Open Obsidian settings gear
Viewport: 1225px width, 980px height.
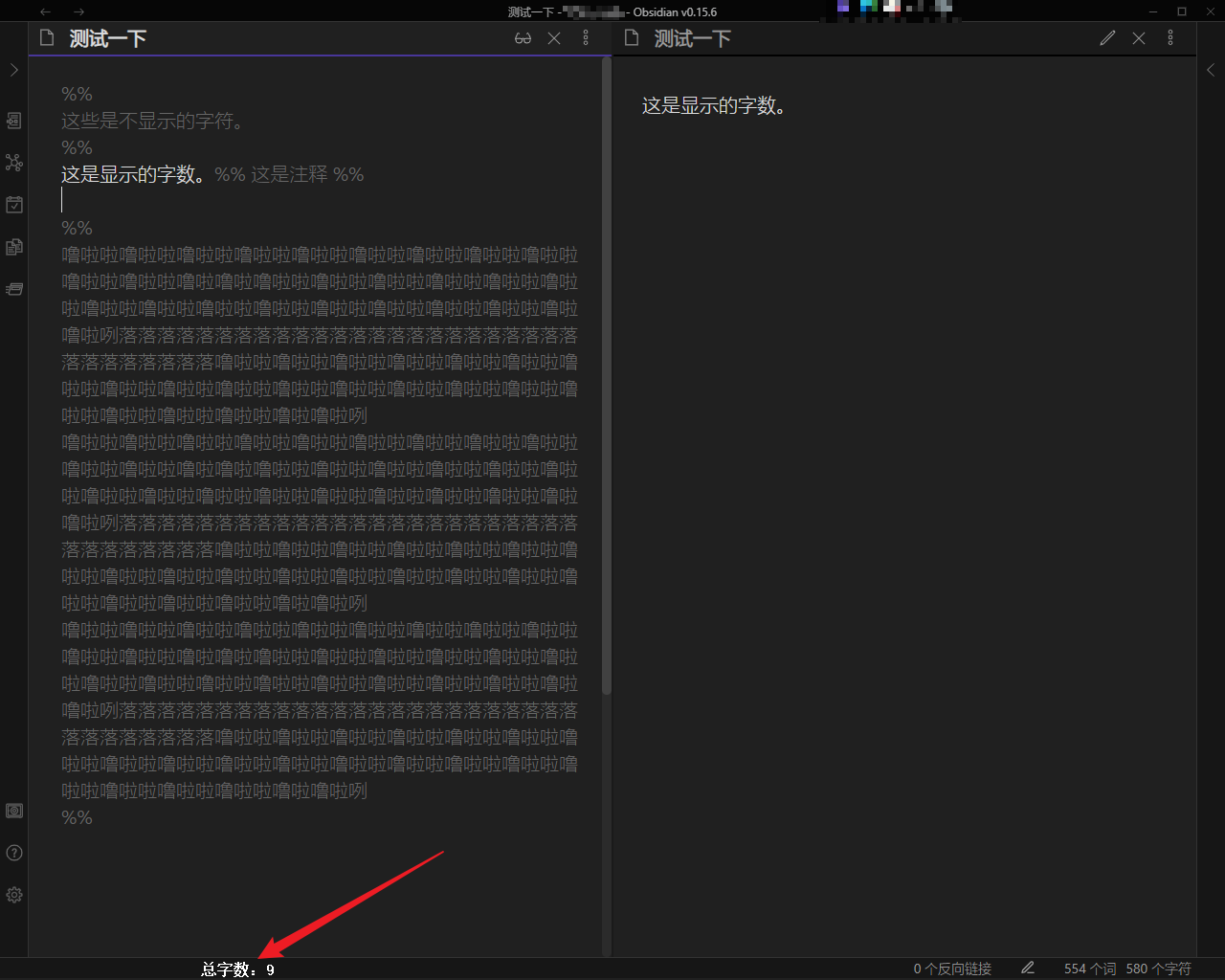(14, 895)
